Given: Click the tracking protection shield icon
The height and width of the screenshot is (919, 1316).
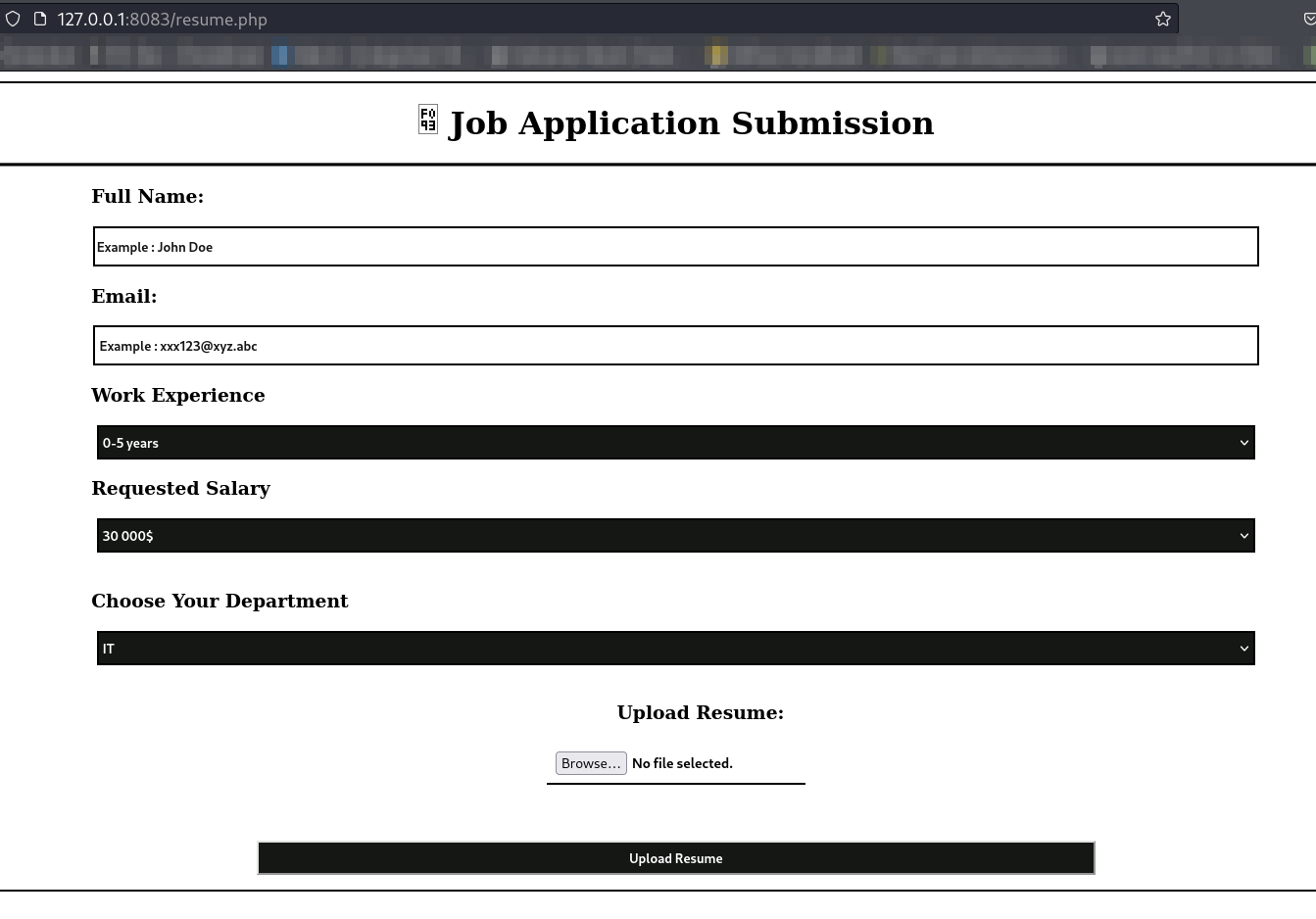Looking at the screenshot, I should pyautogui.click(x=13, y=19).
